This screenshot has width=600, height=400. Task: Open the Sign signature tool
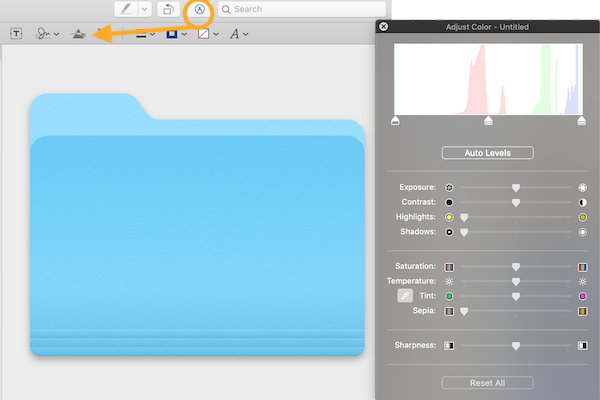pos(43,34)
